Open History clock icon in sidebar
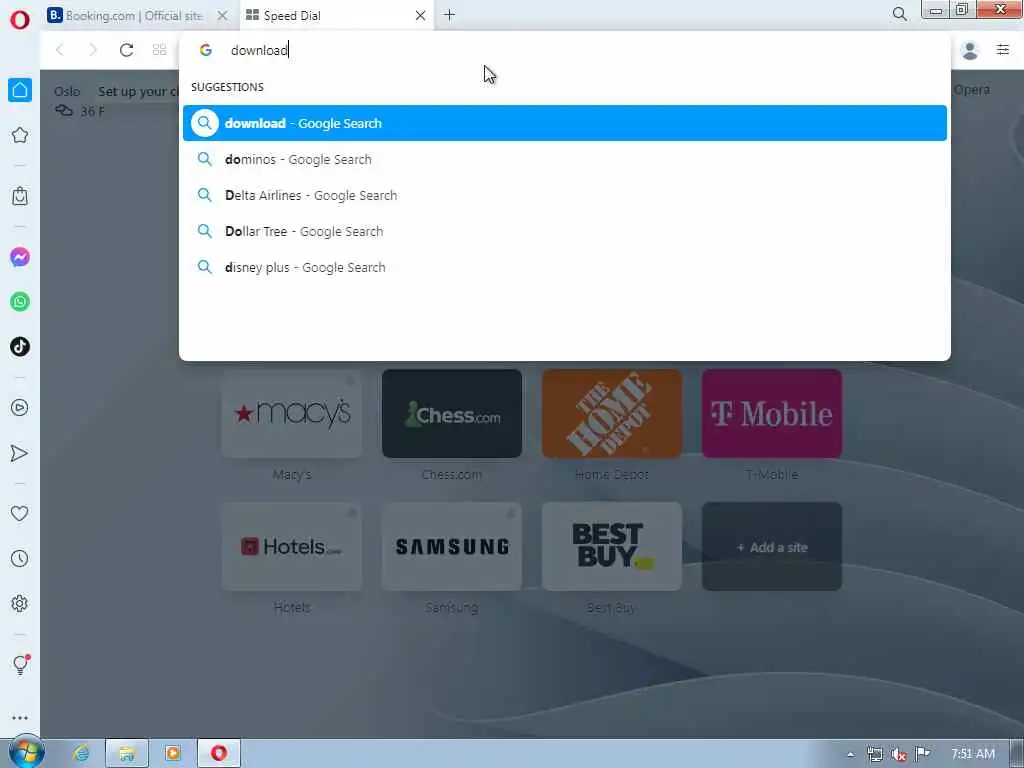This screenshot has width=1024, height=768. point(20,558)
